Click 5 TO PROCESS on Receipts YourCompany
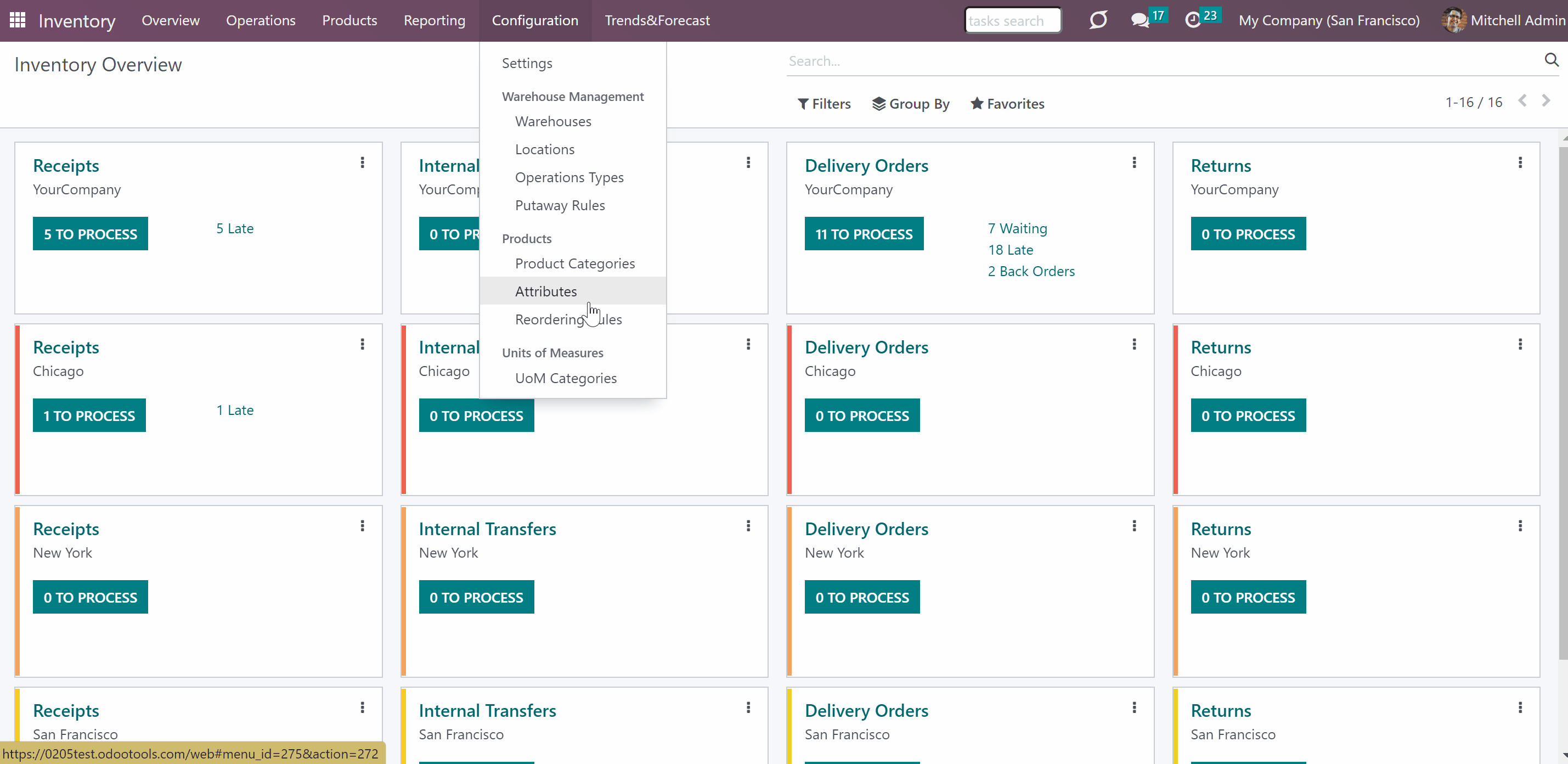This screenshot has height=764, width=1568. pos(90,234)
